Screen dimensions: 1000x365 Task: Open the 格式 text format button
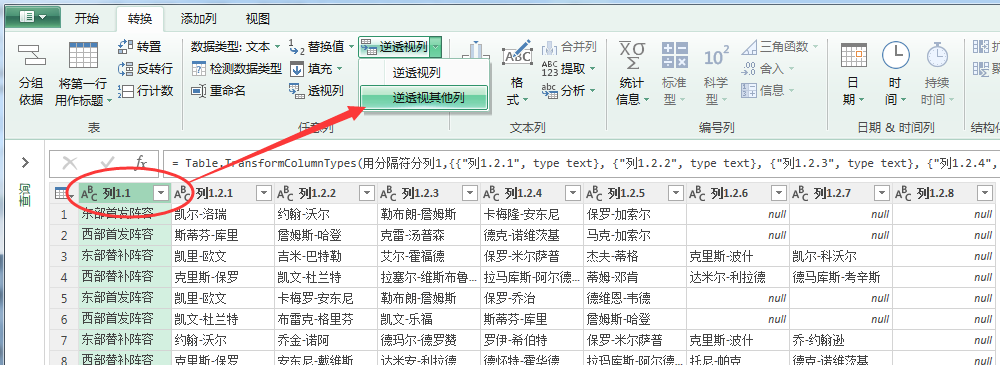point(517,74)
